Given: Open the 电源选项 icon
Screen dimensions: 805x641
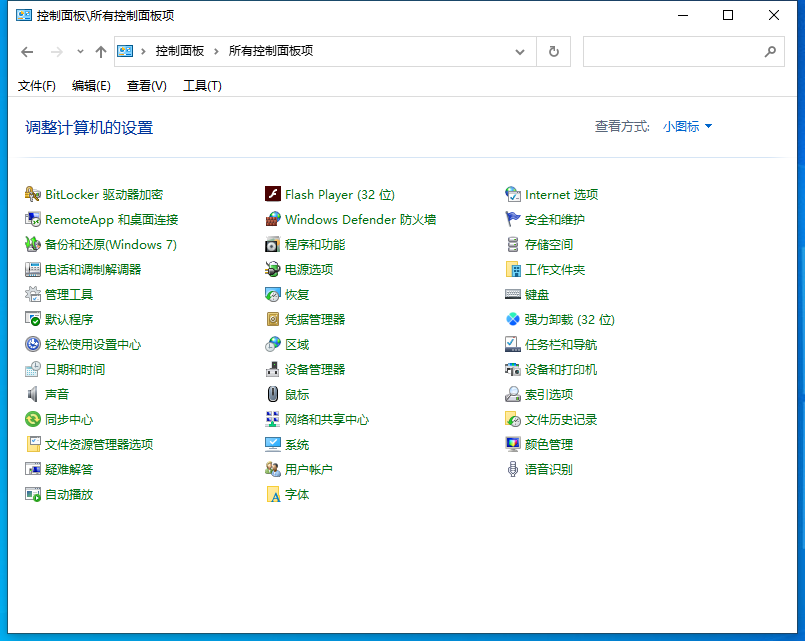Looking at the screenshot, I should pyautogui.click(x=273, y=270).
